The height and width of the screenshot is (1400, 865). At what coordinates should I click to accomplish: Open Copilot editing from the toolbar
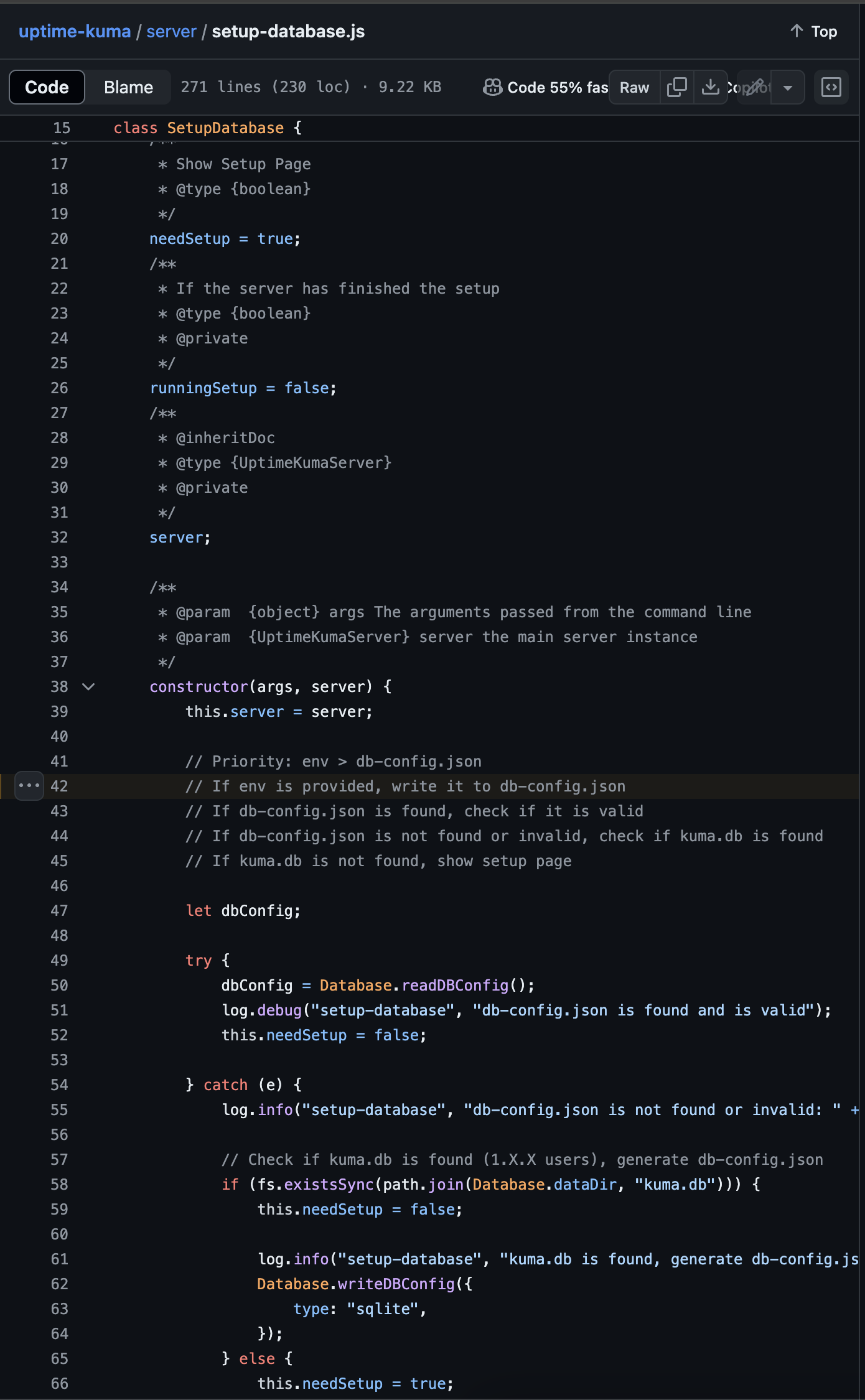(x=753, y=87)
